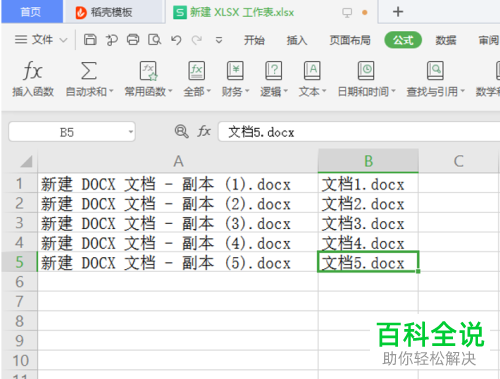Screen dimensions: 500x379
Task: Expand the 查找与引用 dropdown arrow
Action: point(462,91)
